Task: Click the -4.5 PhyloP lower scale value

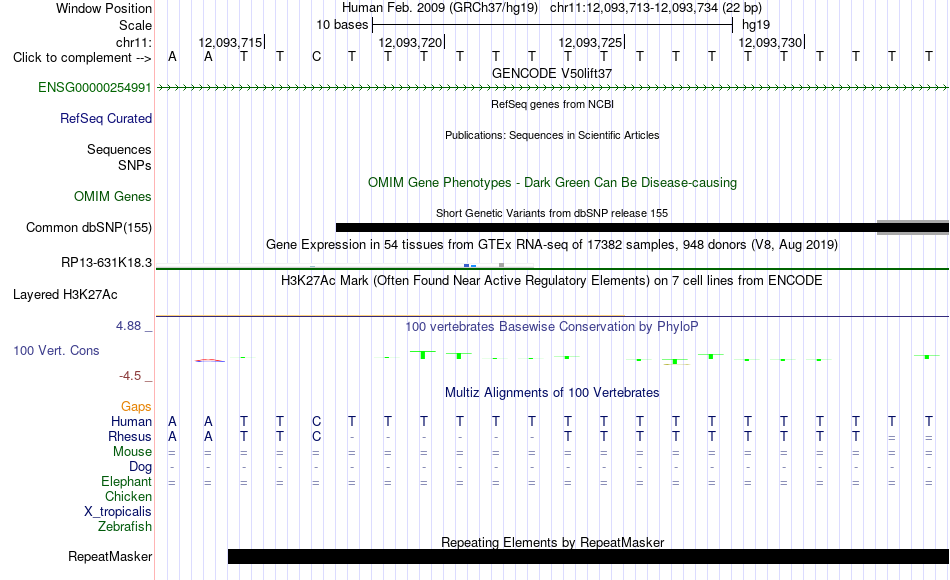Action: (130, 376)
